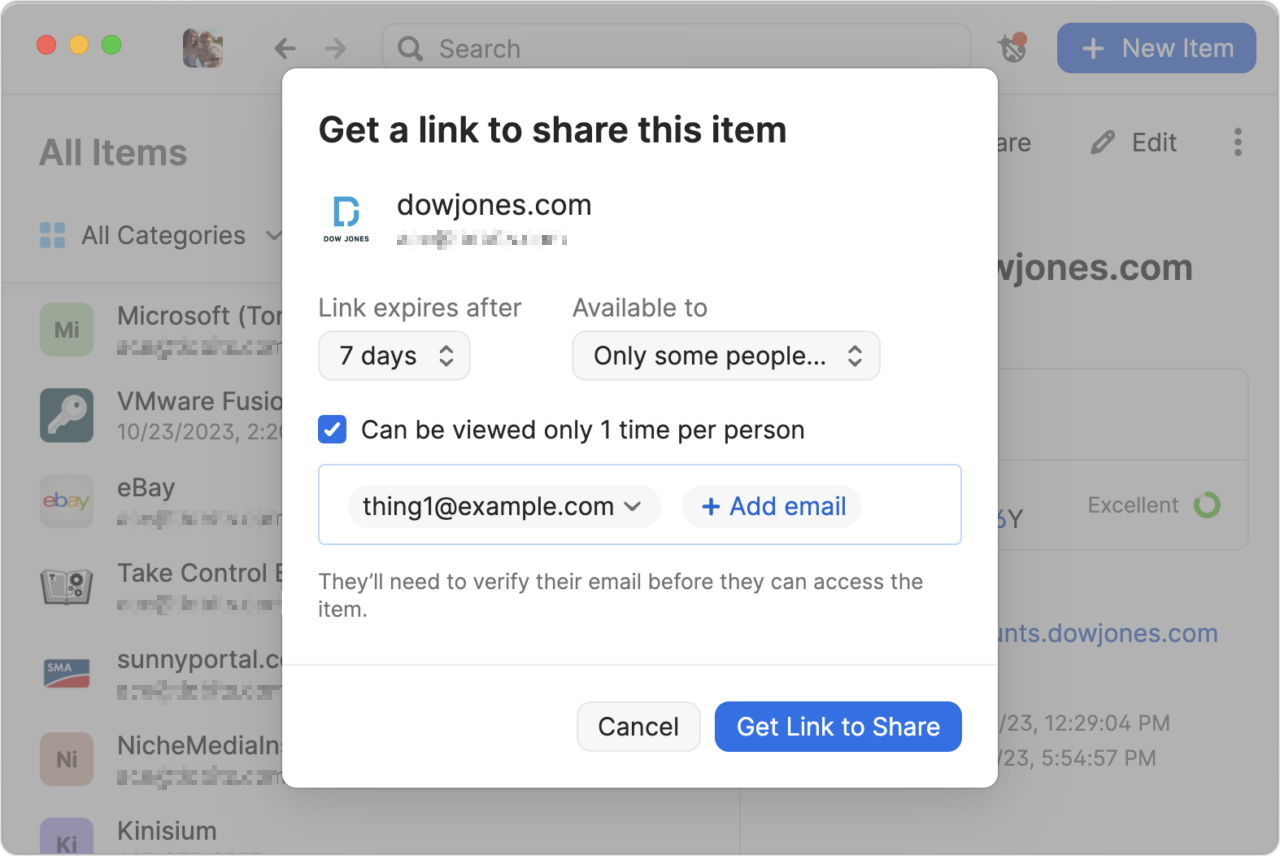Open the Link expires after dropdown

pos(394,356)
